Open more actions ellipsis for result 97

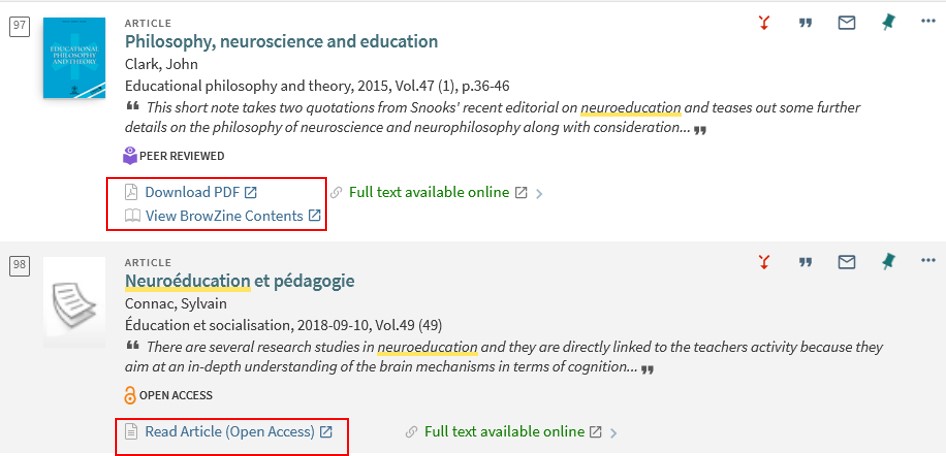[928, 21]
